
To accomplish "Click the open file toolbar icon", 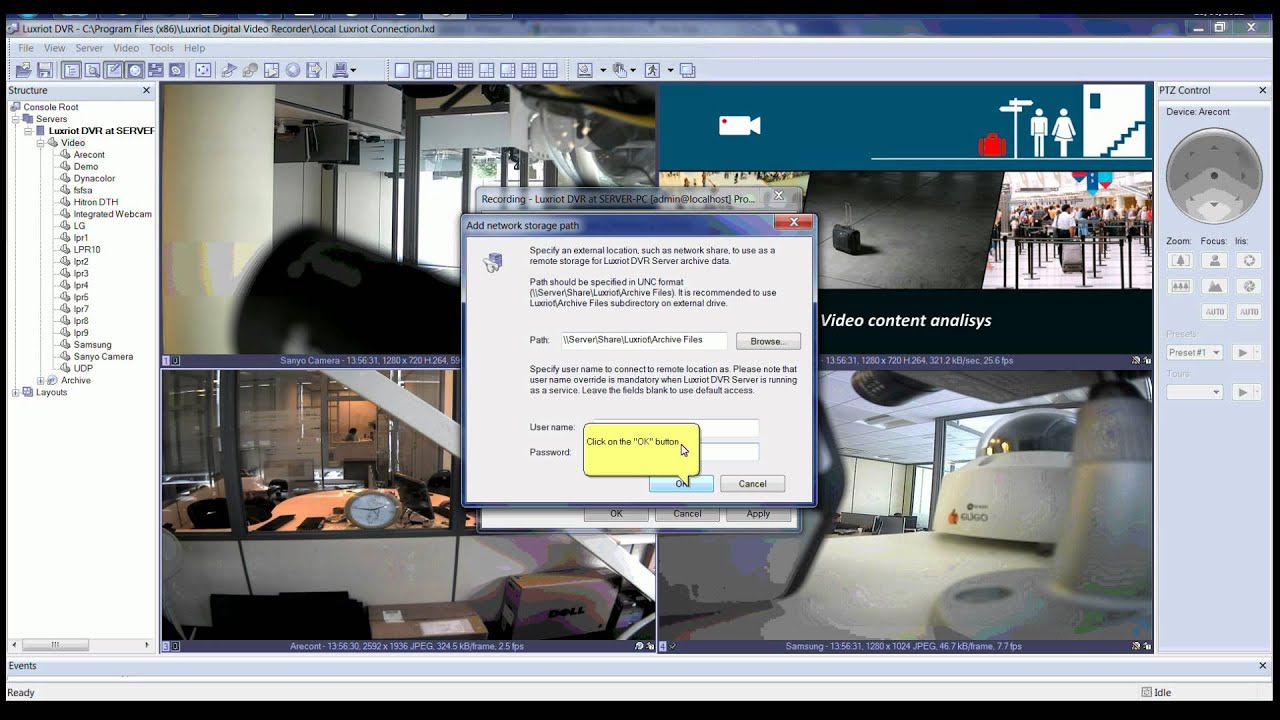I will [23, 70].
